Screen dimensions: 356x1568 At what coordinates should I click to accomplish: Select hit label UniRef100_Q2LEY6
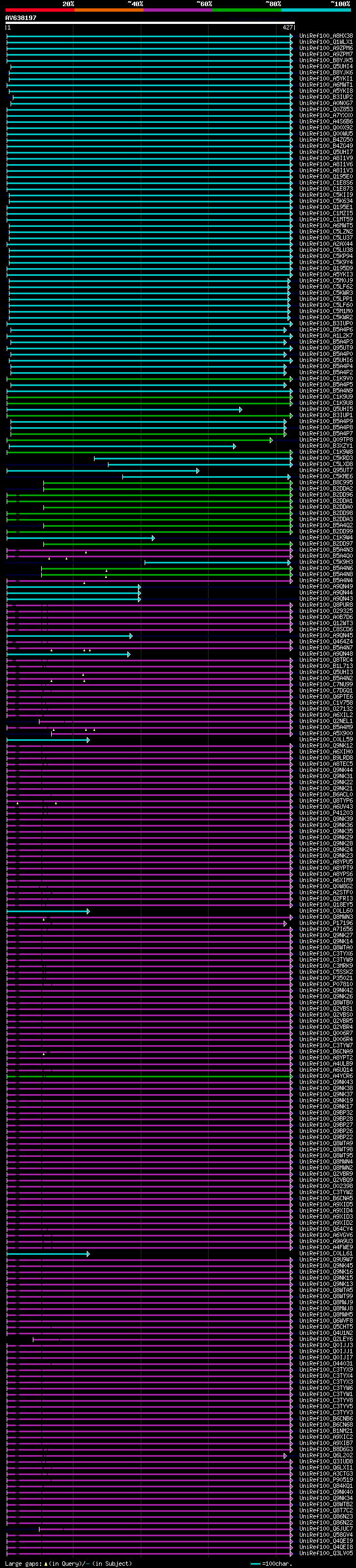[x=325, y=1338]
